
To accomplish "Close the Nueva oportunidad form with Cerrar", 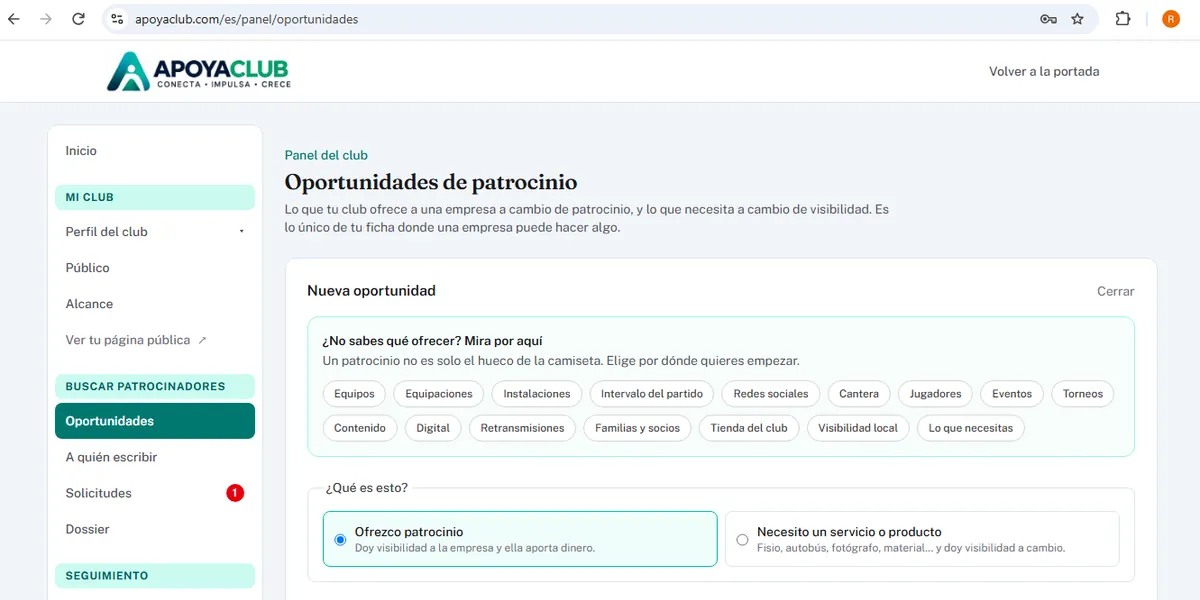I will pyautogui.click(x=1115, y=291).
